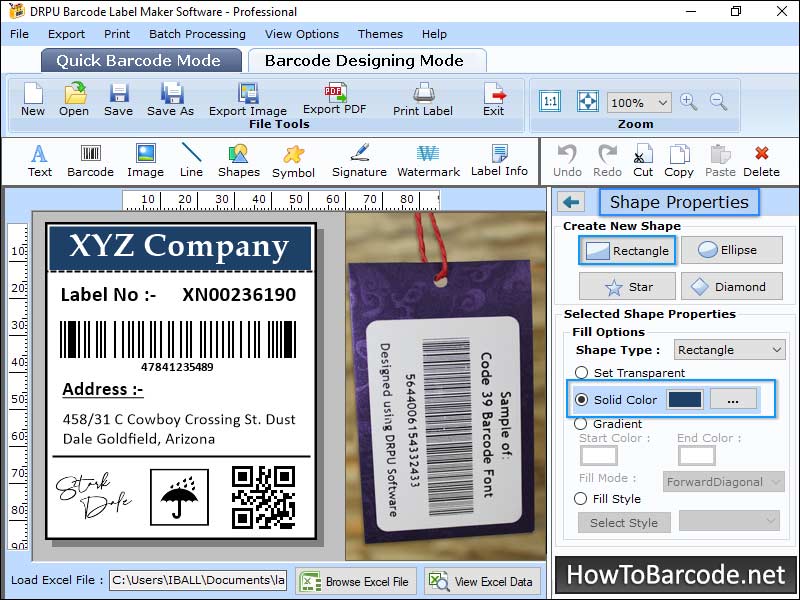Select the Watermark tool

(x=428, y=160)
